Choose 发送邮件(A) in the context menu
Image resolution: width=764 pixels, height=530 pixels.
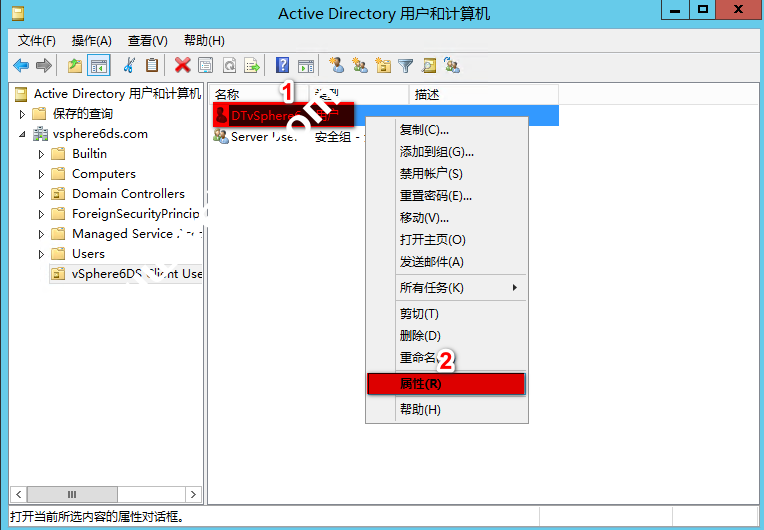point(447,262)
